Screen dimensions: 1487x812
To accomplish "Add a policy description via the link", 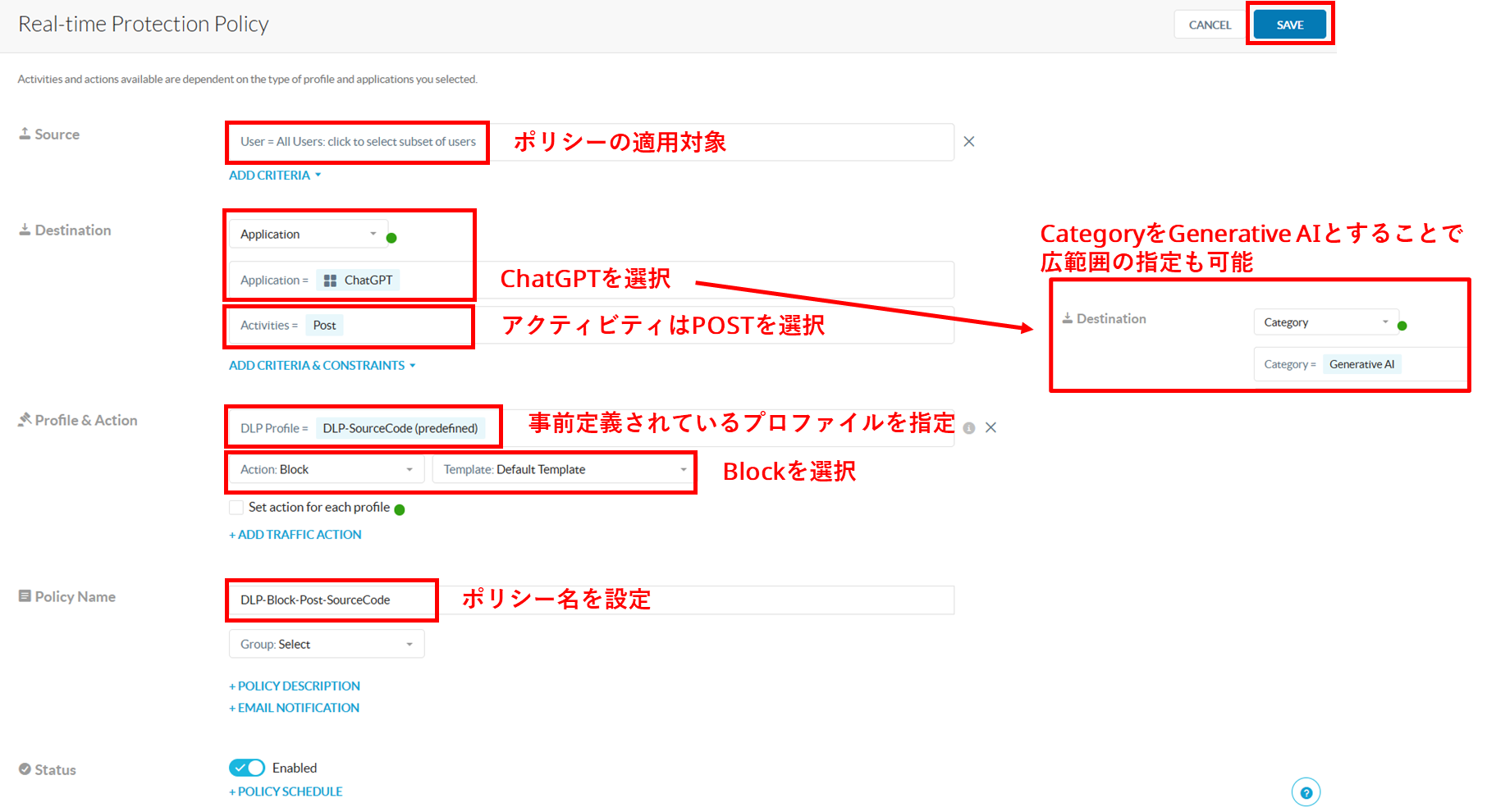I will pos(295,686).
